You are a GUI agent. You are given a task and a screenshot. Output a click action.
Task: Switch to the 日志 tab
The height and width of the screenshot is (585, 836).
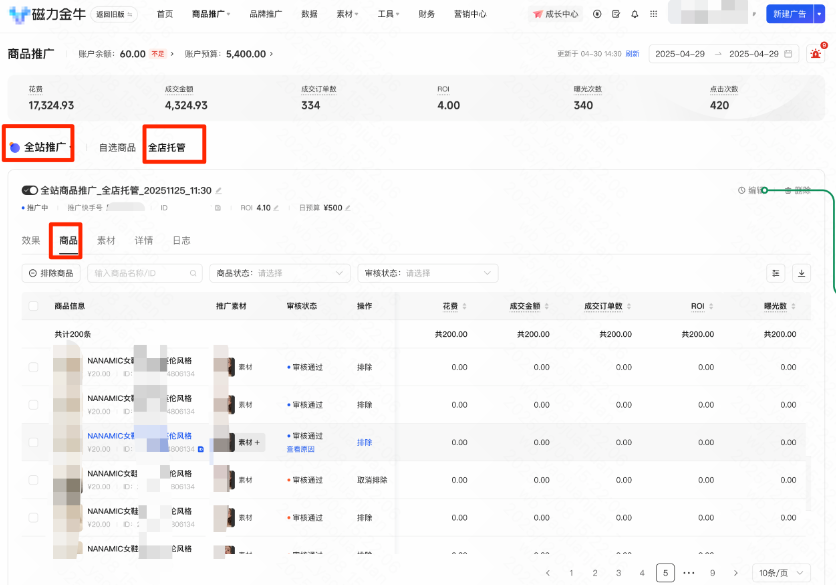tap(181, 241)
